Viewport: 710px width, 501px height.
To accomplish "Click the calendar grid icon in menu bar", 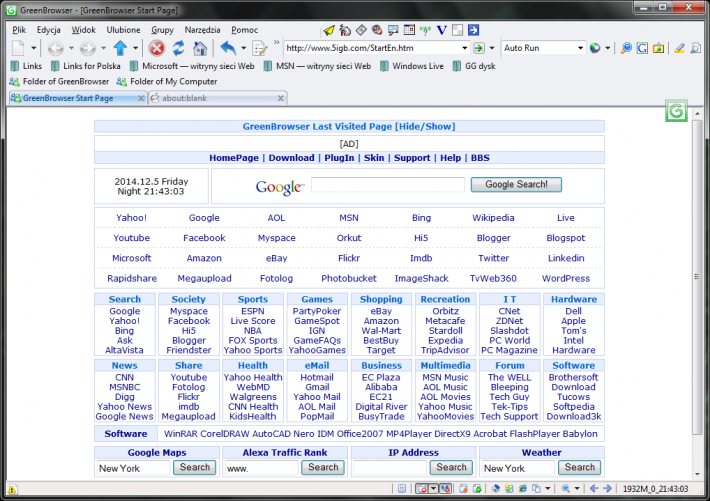I will pyautogui.click(x=409, y=30).
